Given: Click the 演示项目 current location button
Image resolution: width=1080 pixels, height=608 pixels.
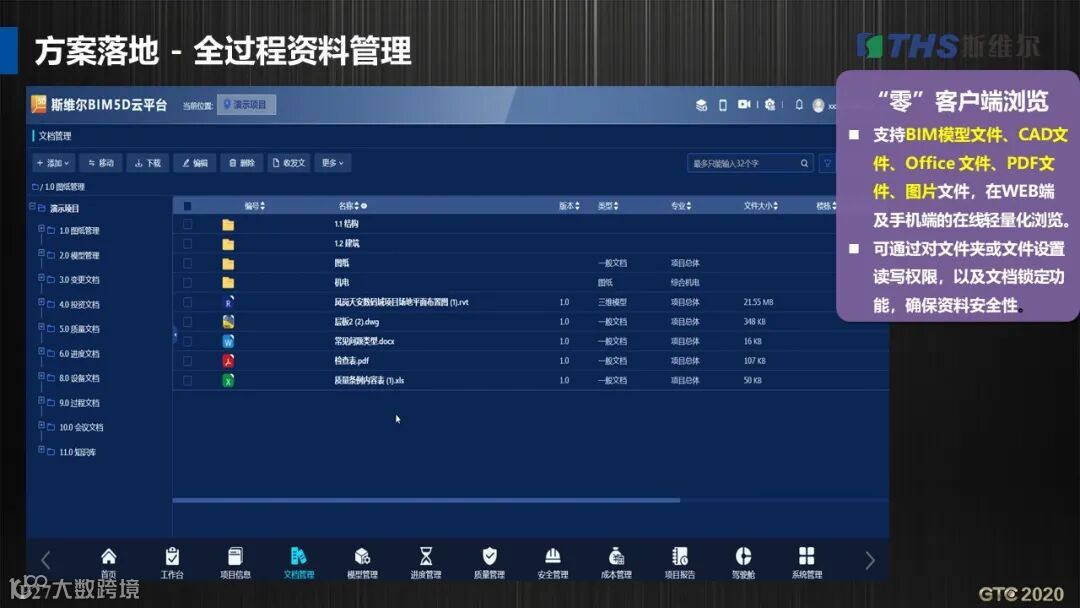Looking at the screenshot, I should coord(247,105).
